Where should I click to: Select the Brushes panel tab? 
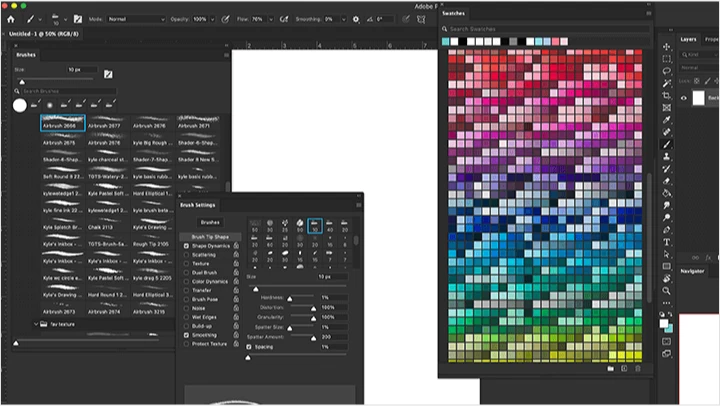pos(26,55)
